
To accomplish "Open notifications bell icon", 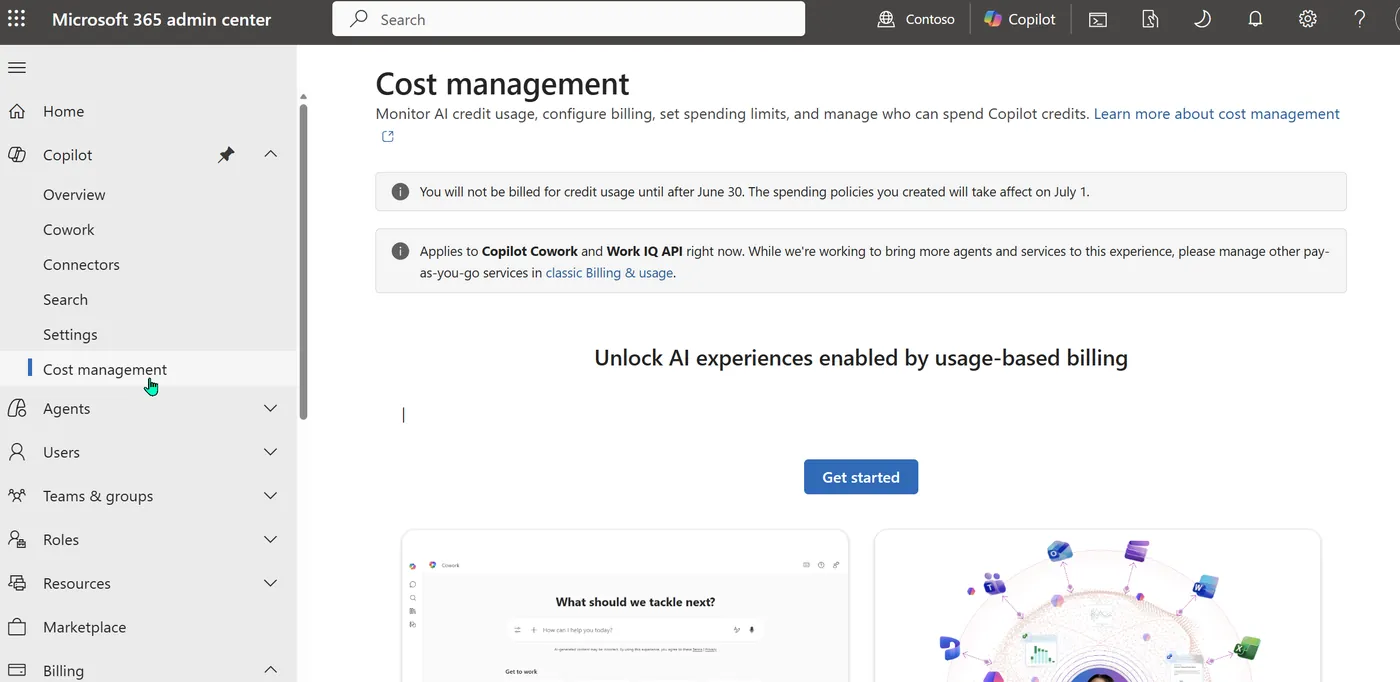I will click(1255, 19).
